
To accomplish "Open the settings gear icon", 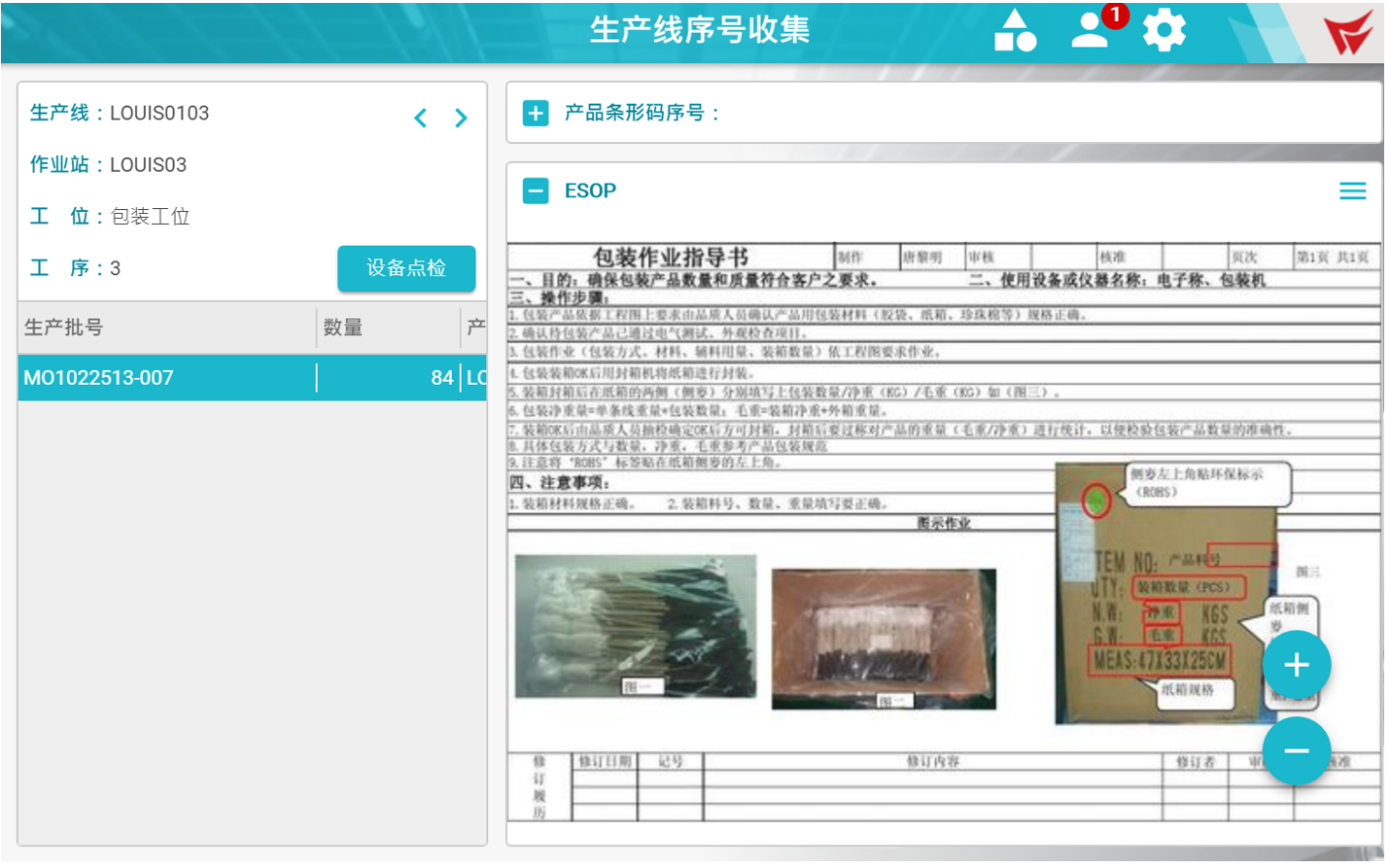I will [1164, 30].
